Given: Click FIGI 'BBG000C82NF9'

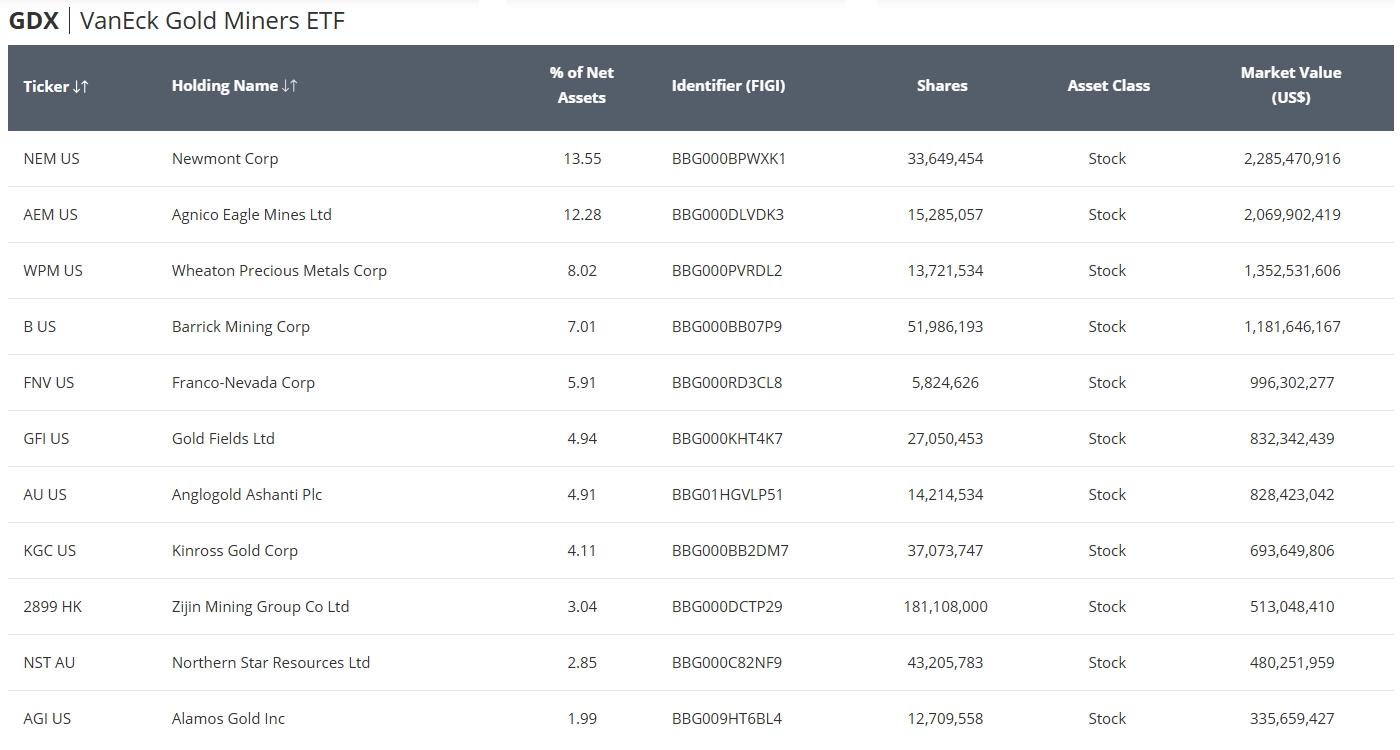Looking at the screenshot, I should point(727,663).
